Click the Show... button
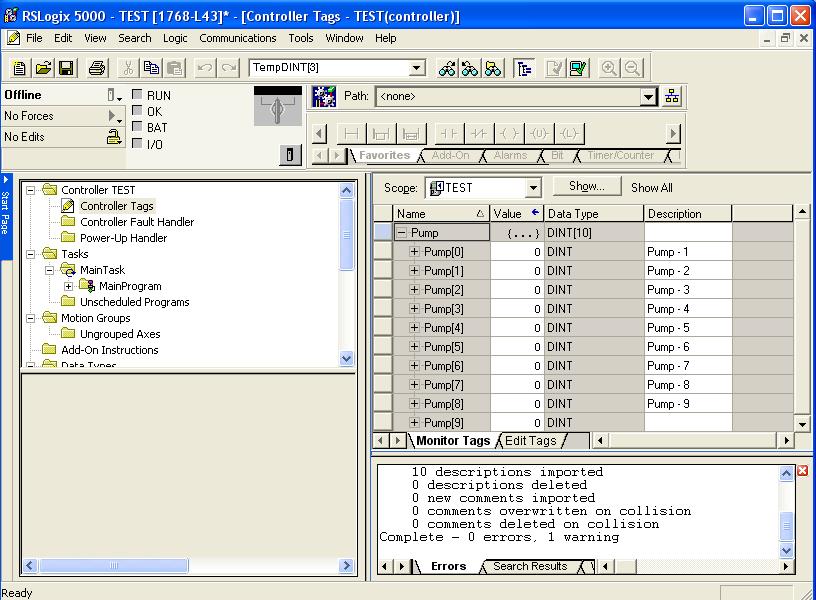The height and width of the screenshot is (600, 816). (x=586, y=186)
